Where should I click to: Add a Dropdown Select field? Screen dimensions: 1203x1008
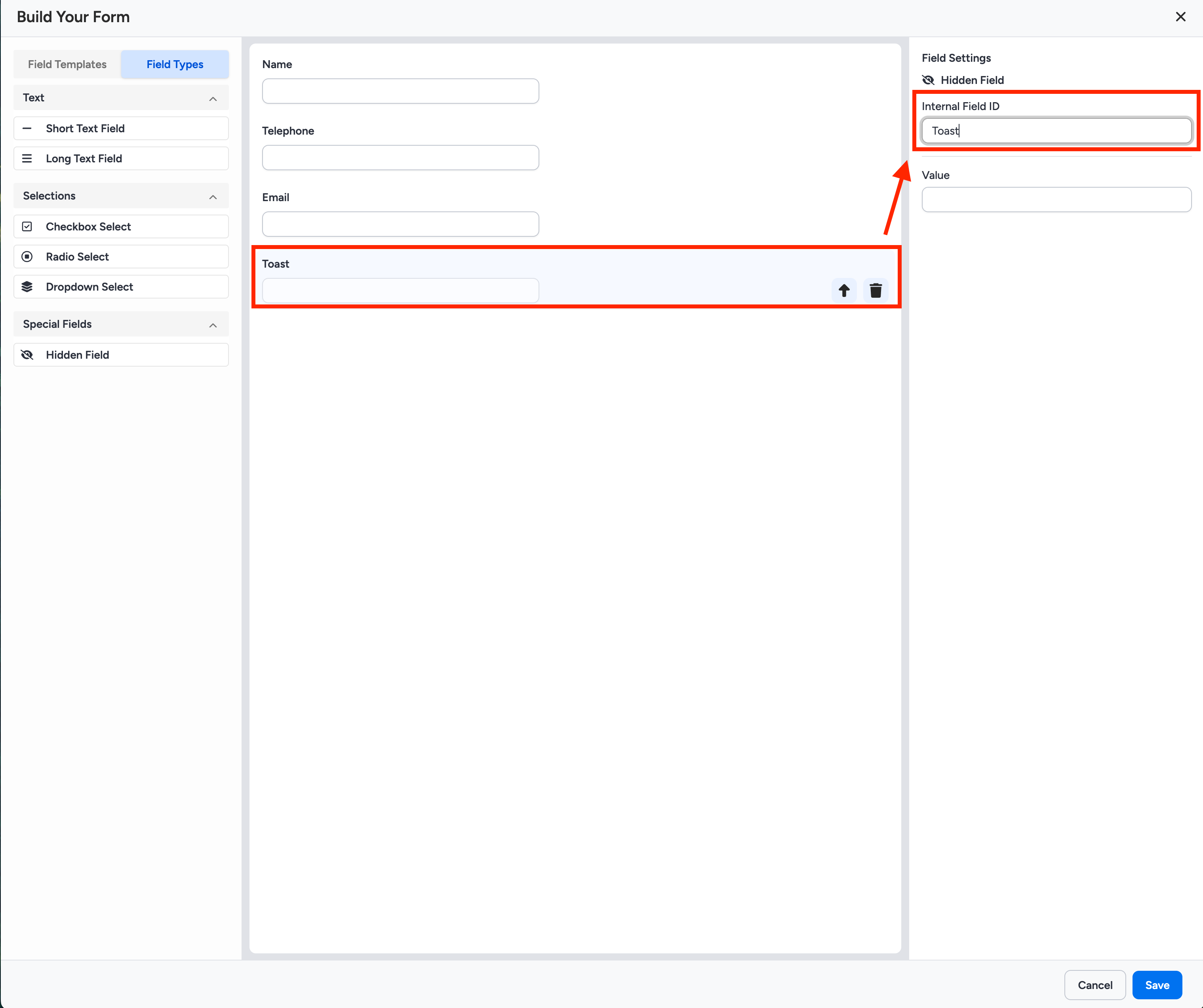point(121,287)
